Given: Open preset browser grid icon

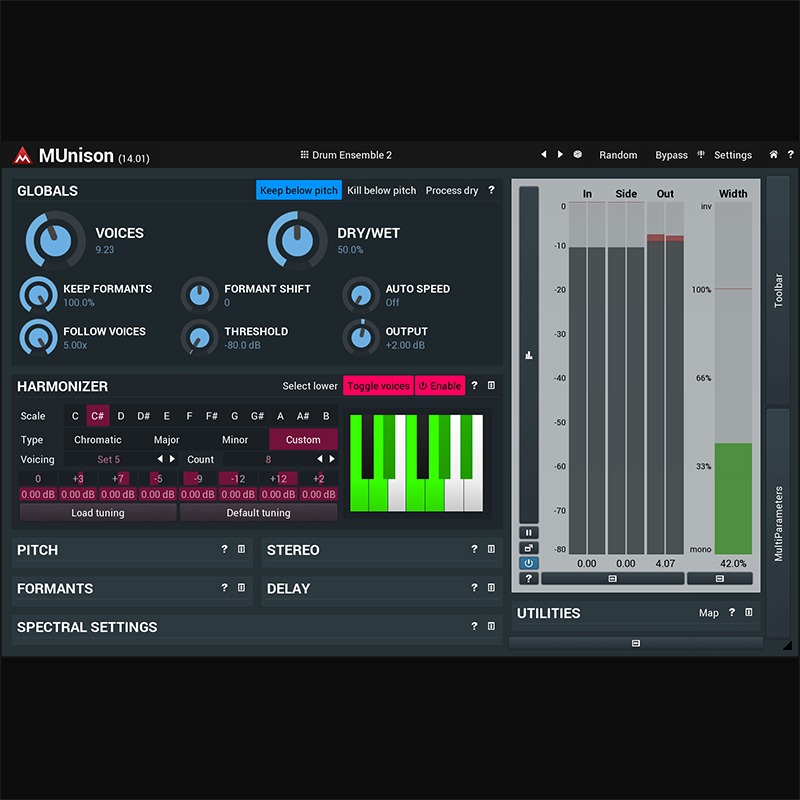Looking at the screenshot, I should point(305,155).
